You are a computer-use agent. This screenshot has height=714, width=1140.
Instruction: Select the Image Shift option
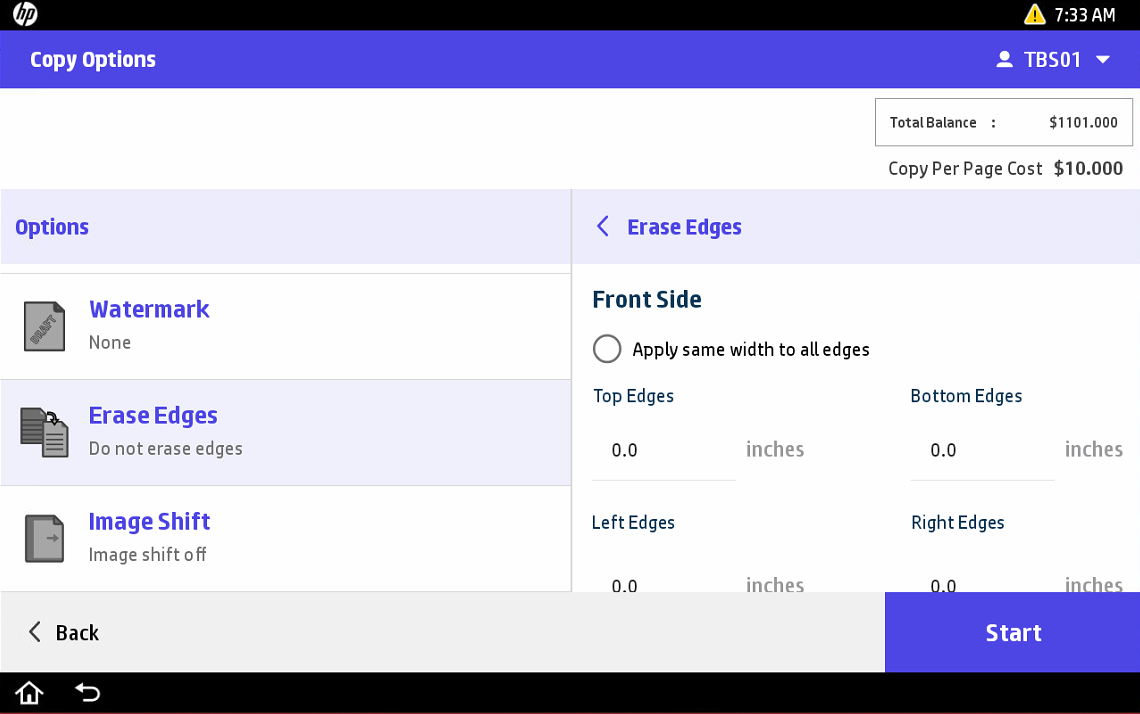149,522
